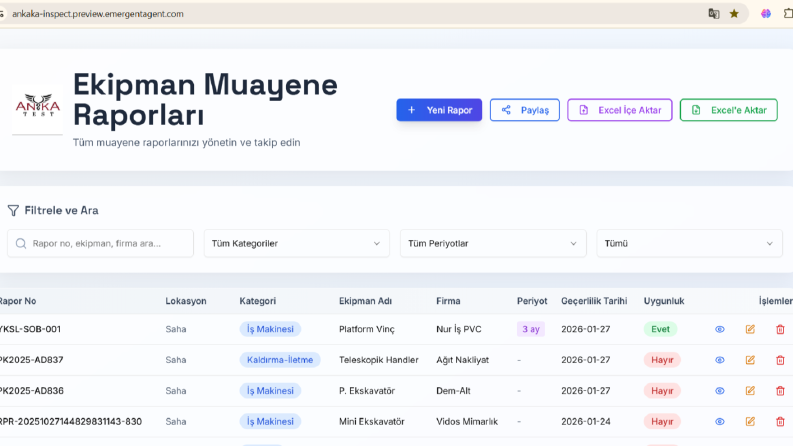Click the Rapor No column header
Image resolution: width=793 pixels, height=446 pixels.
[x=18, y=301]
